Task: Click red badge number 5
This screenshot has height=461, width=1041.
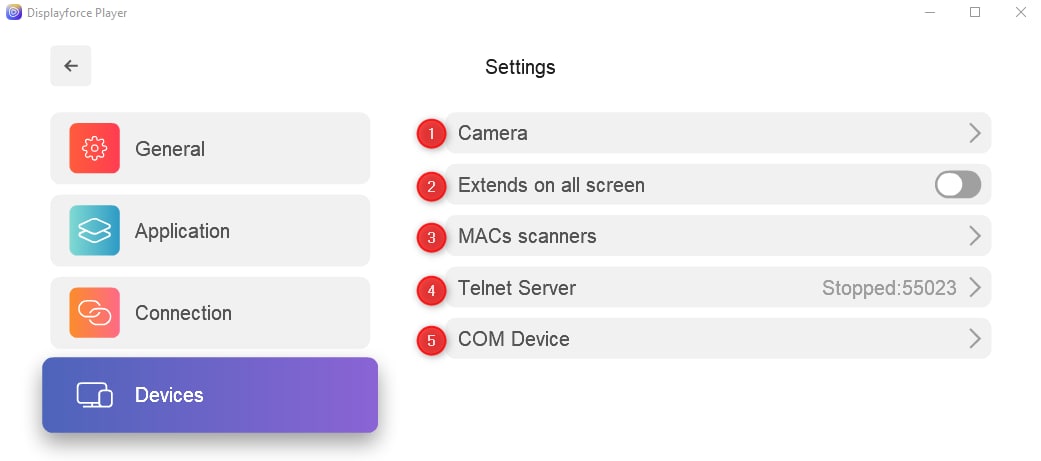Action: click(432, 341)
